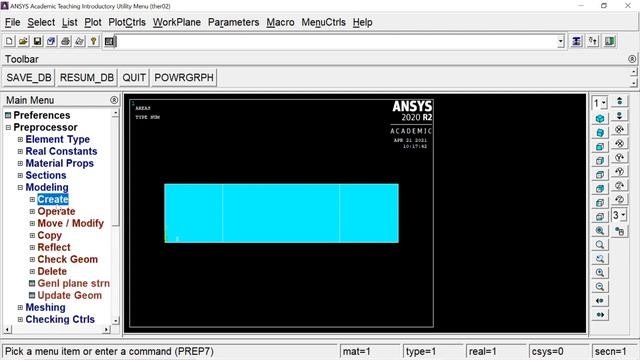Open the PlotCtrls menu
Viewport: 640px width, 360px height.
coord(127,22)
